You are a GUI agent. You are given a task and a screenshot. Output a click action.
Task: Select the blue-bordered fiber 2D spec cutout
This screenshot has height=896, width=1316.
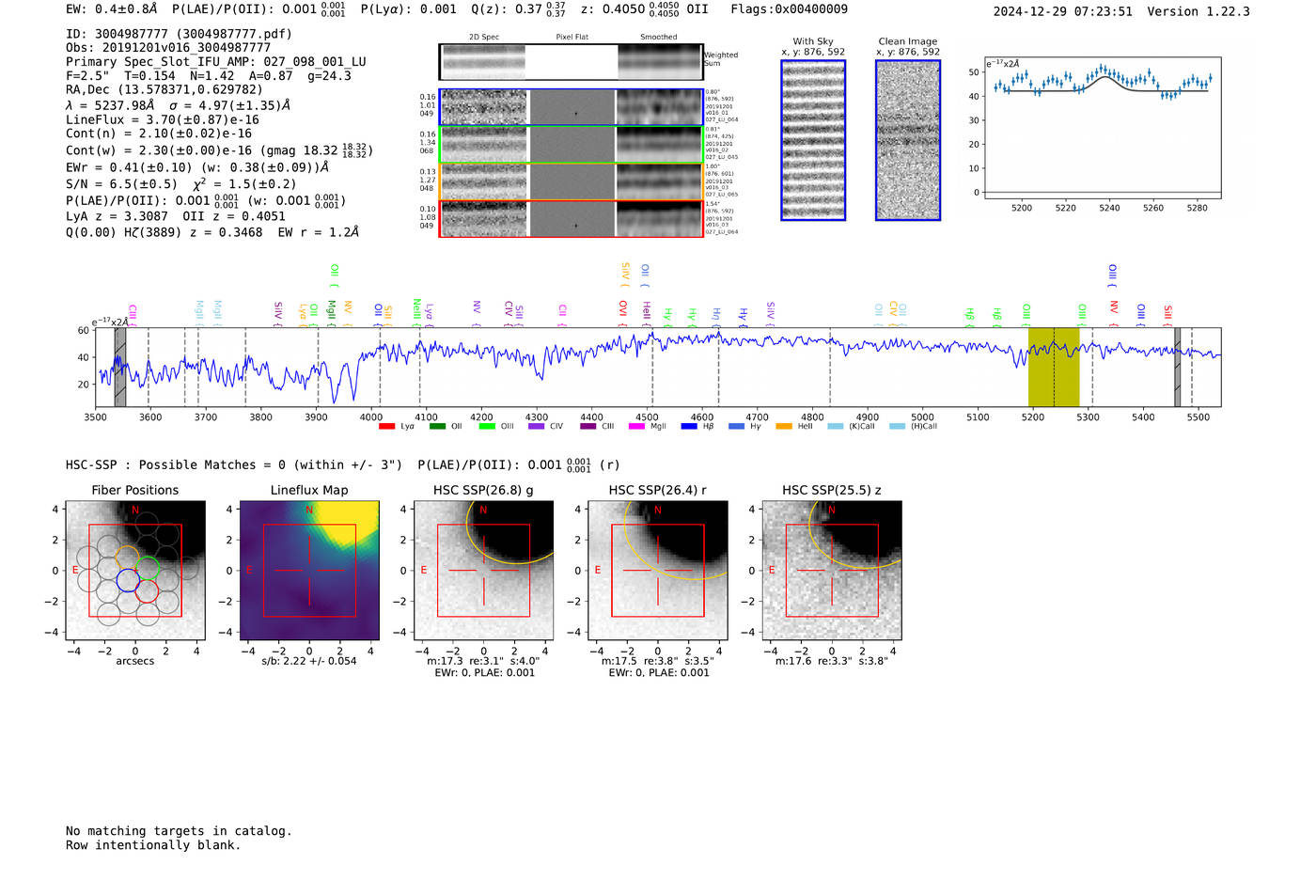pyautogui.click(x=484, y=107)
